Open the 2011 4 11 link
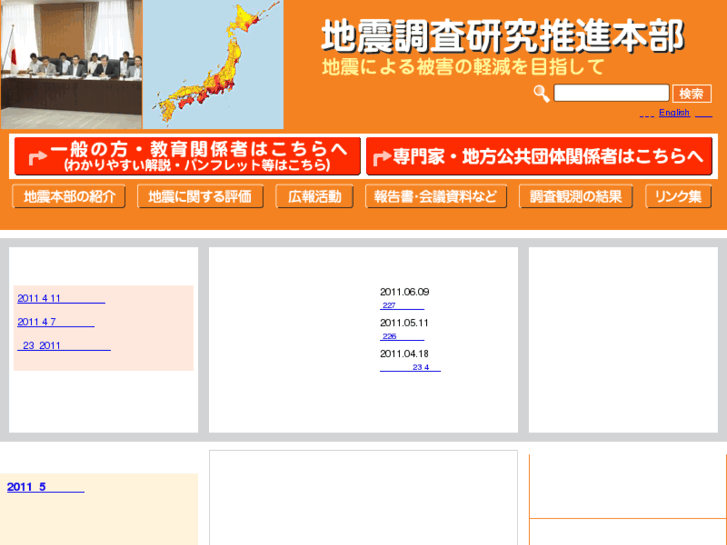Viewport: 727px width, 545px height. [61, 299]
